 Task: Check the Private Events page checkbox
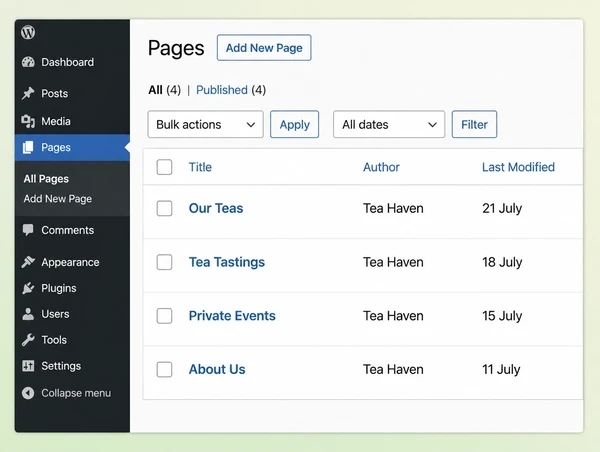[x=164, y=316]
